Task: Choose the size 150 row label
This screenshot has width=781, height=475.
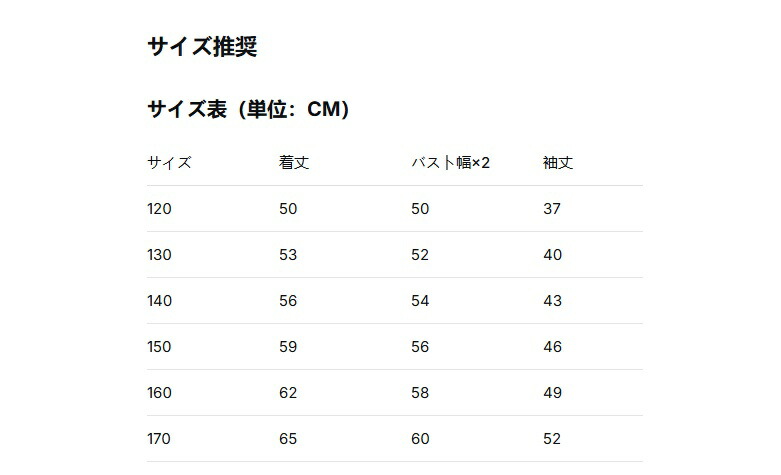Action: point(160,347)
